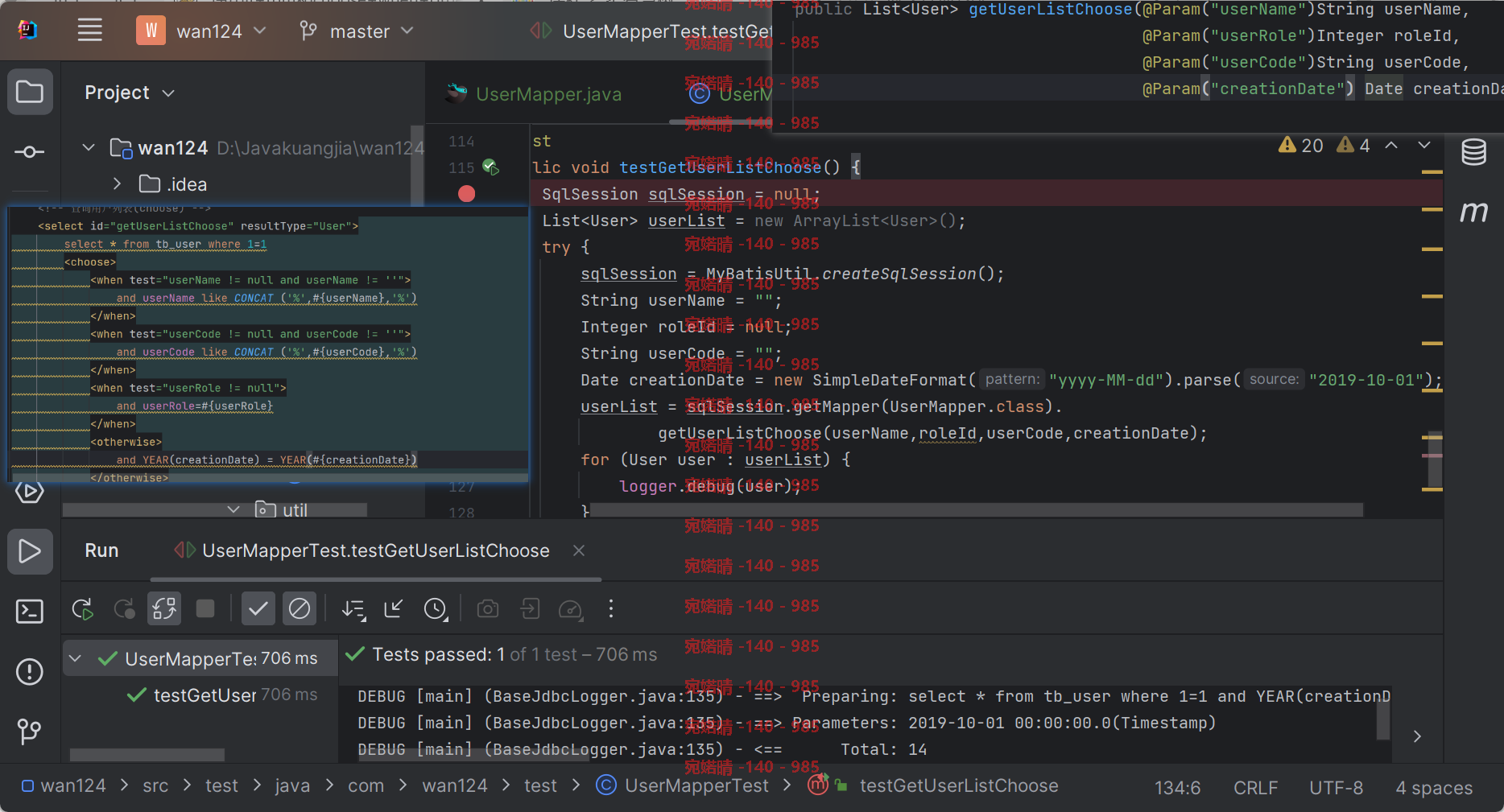Open the Git tool window
This screenshot has width=1504, height=812.
click(x=30, y=731)
